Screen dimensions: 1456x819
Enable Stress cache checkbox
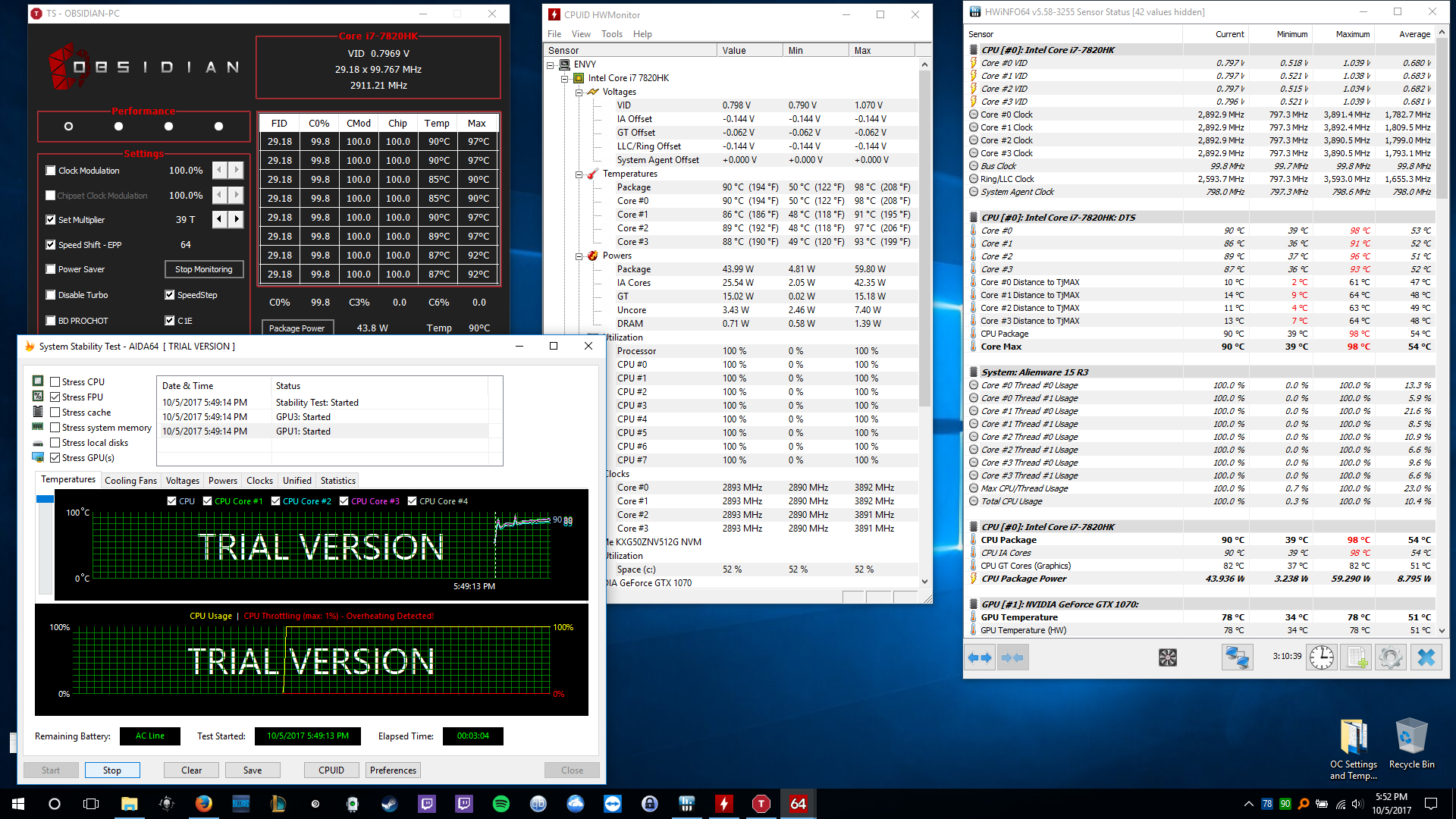point(55,413)
